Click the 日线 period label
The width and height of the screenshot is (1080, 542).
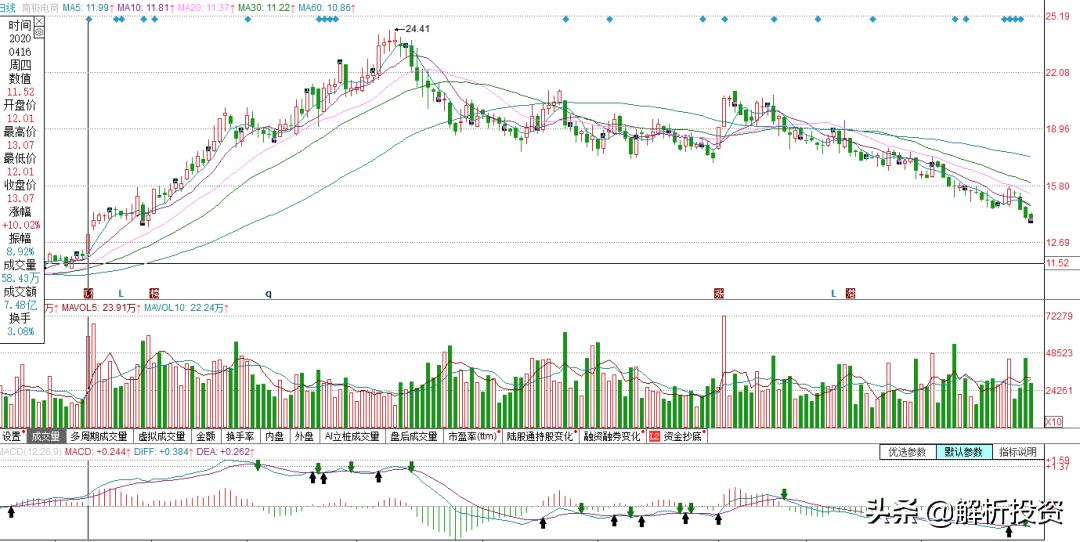[8, 7]
